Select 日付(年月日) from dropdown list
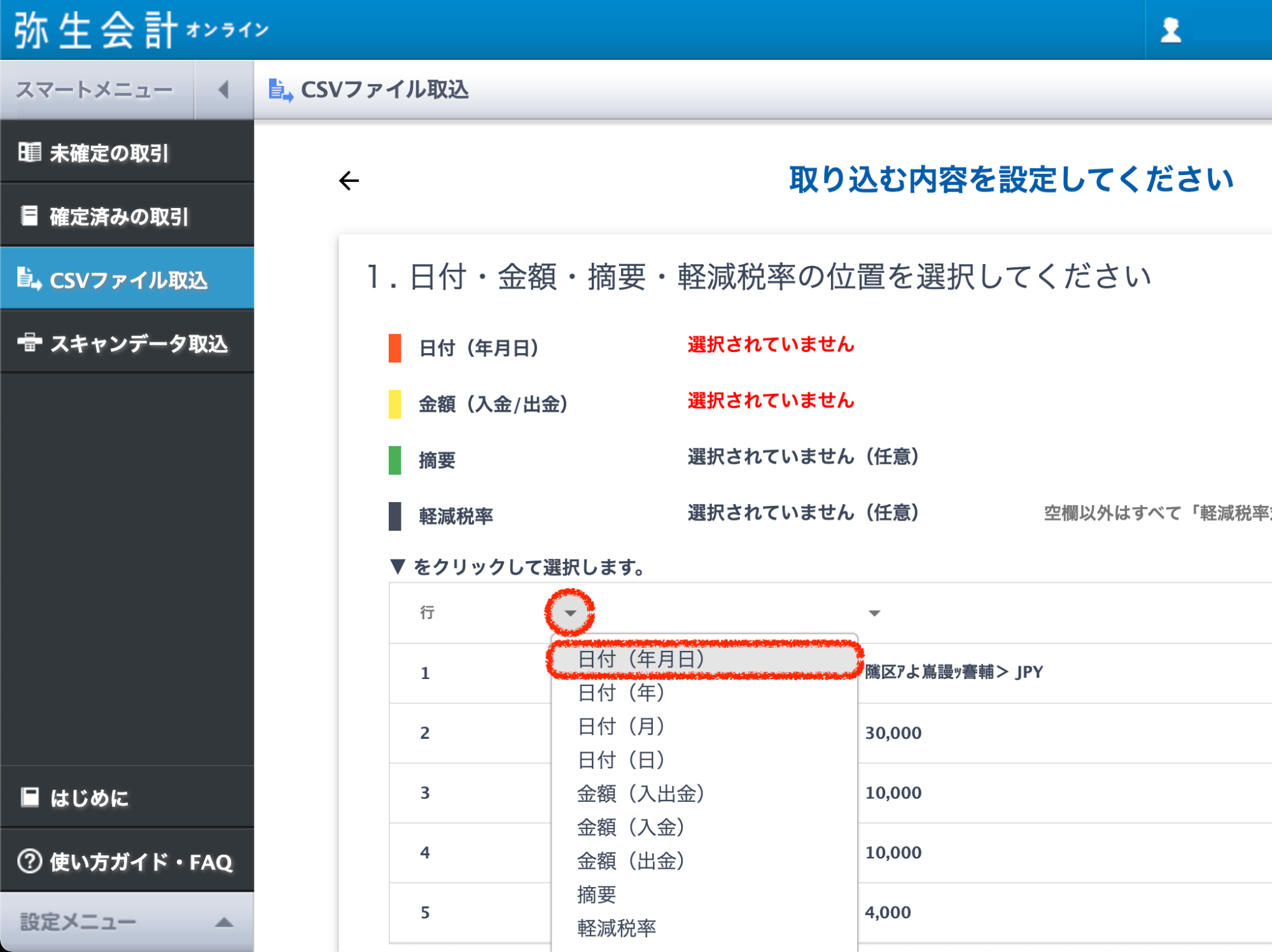 click(x=641, y=659)
